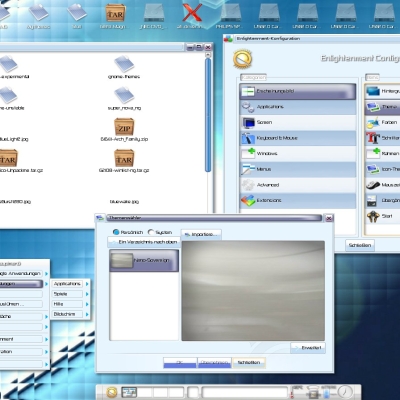This screenshot has width=400, height=400.
Task: Expand the Bildschirm submenu arrow
Action: click(87, 314)
